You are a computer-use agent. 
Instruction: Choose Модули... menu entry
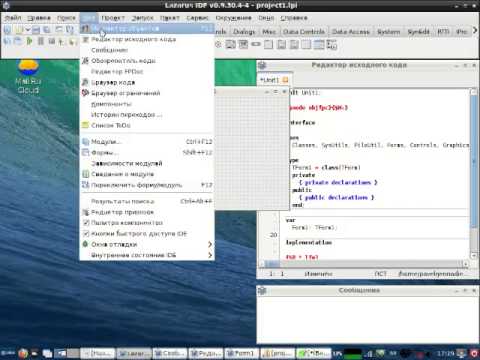[x=147, y=142]
